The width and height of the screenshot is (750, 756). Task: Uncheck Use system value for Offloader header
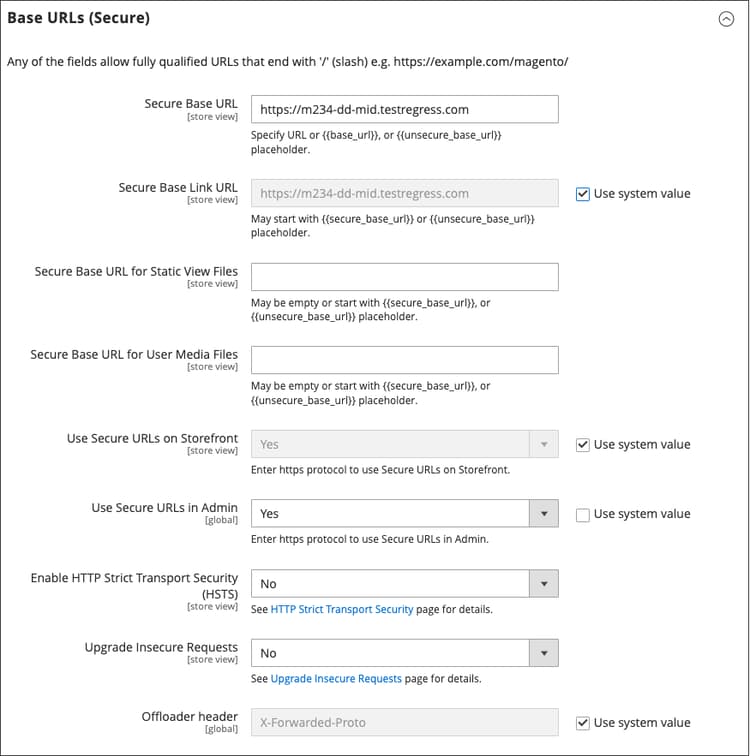[x=583, y=723]
